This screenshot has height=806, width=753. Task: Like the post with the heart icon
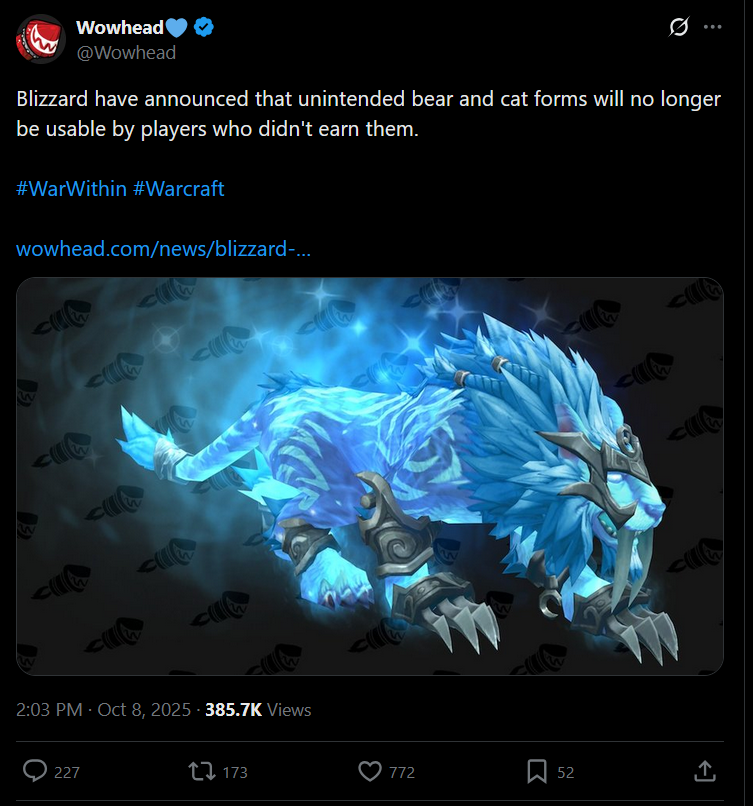tap(370, 772)
